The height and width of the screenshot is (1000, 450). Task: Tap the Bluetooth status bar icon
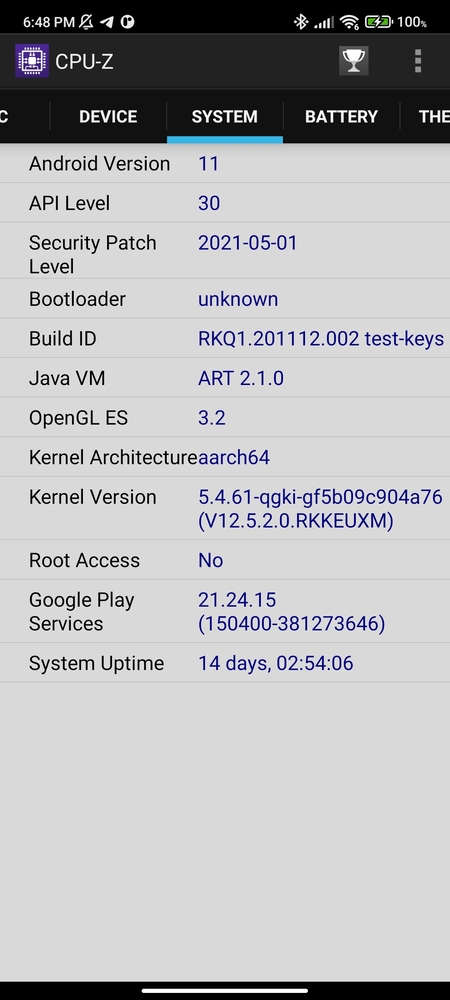(301, 22)
